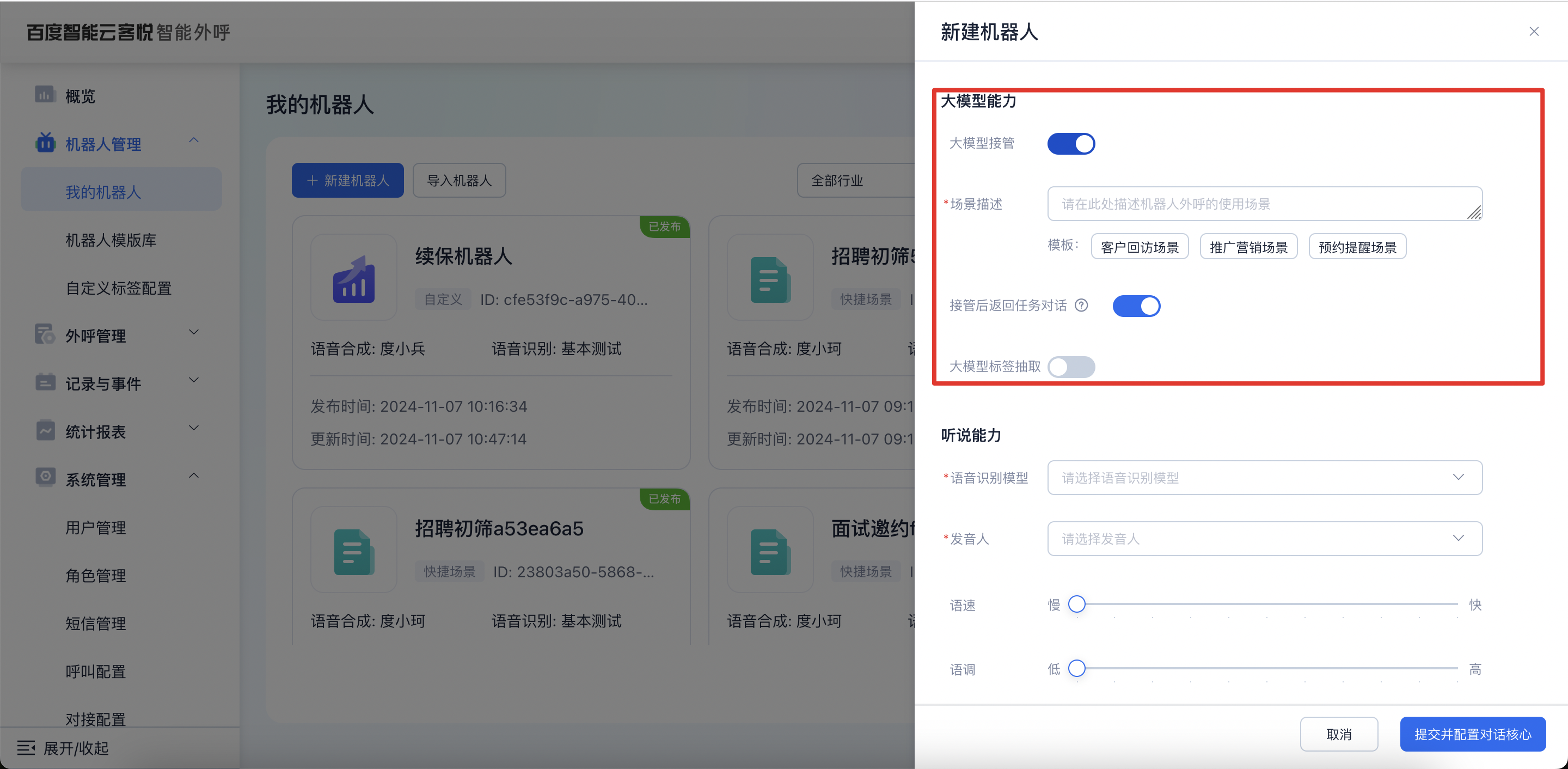Screen dimensions: 1568x769
Task: Click the 语速 slider handle
Action: coord(1076,604)
